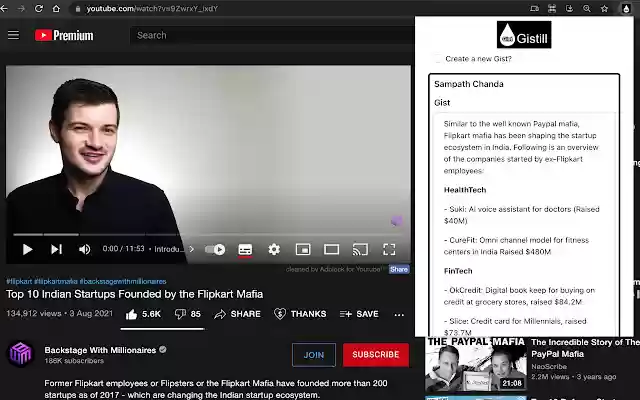Go to YouTube Premium home logo

coord(64,36)
